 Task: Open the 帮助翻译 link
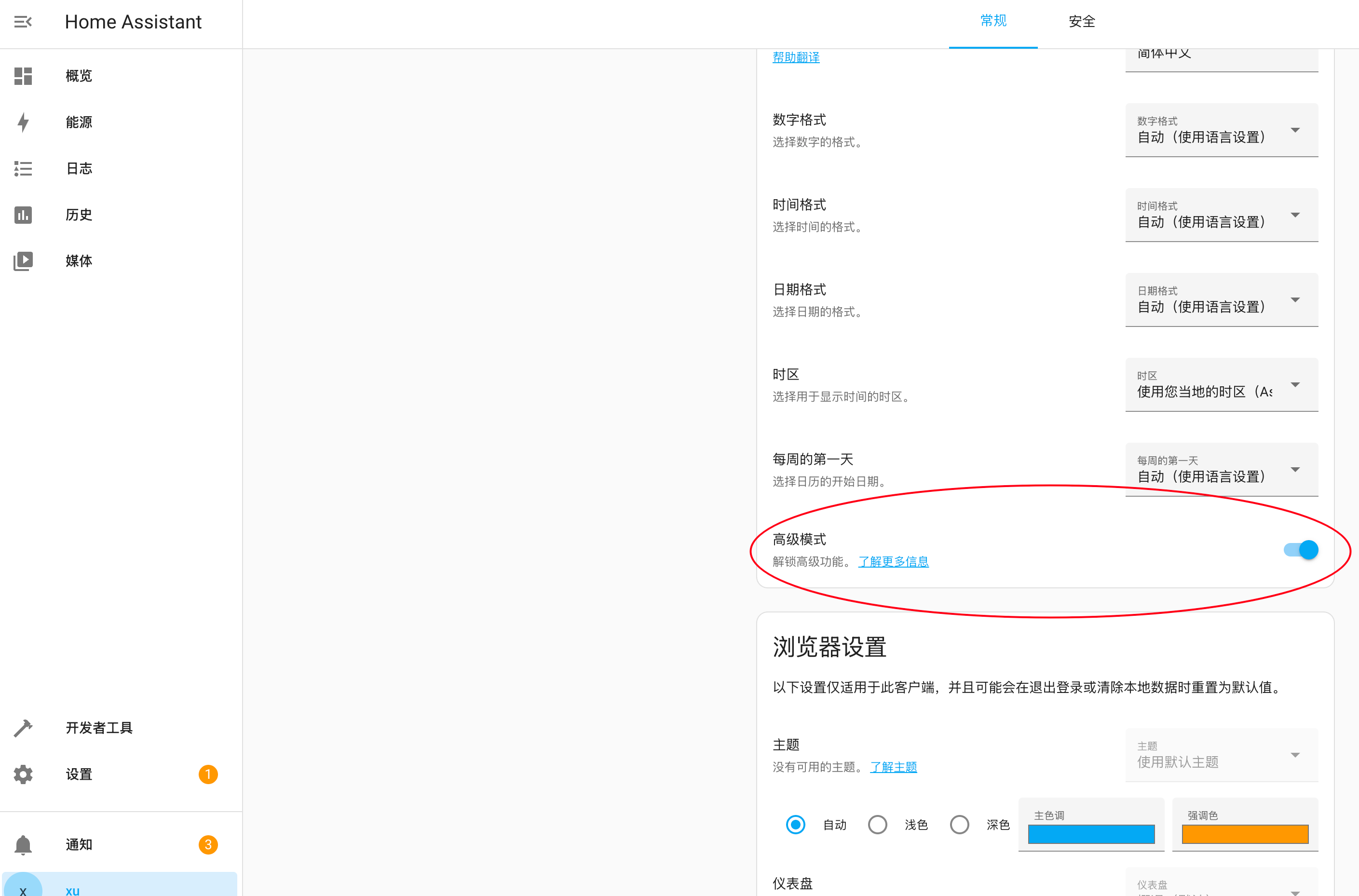click(796, 57)
